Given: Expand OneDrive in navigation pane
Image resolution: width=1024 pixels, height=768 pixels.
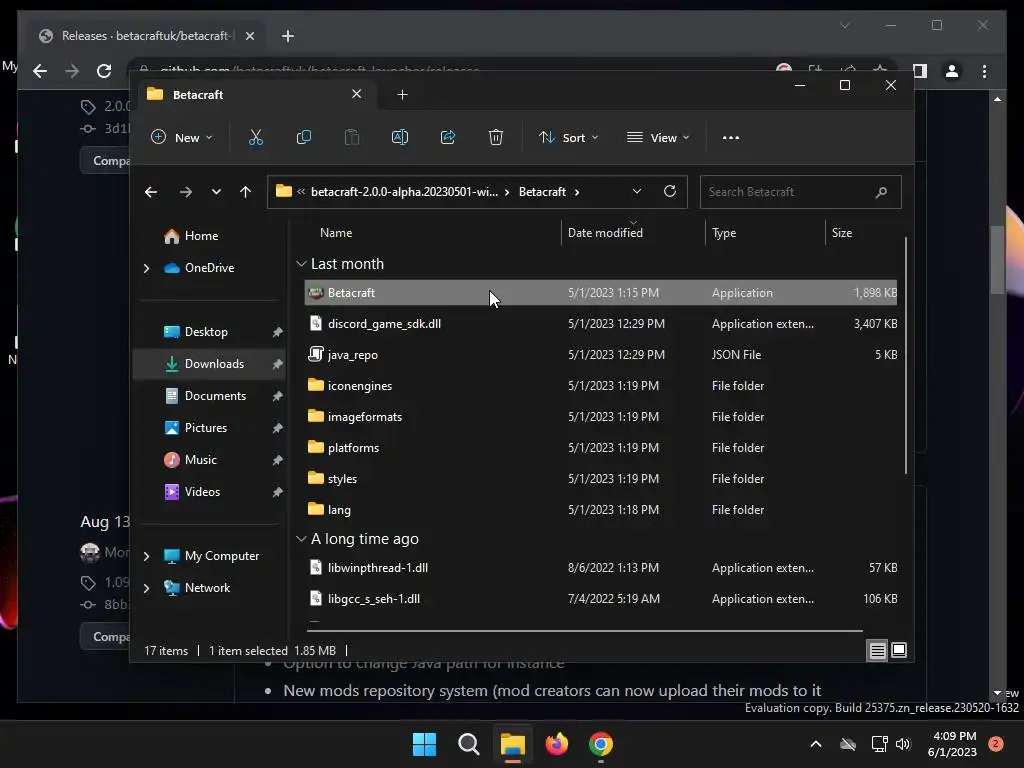Looking at the screenshot, I should [x=146, y=268].
